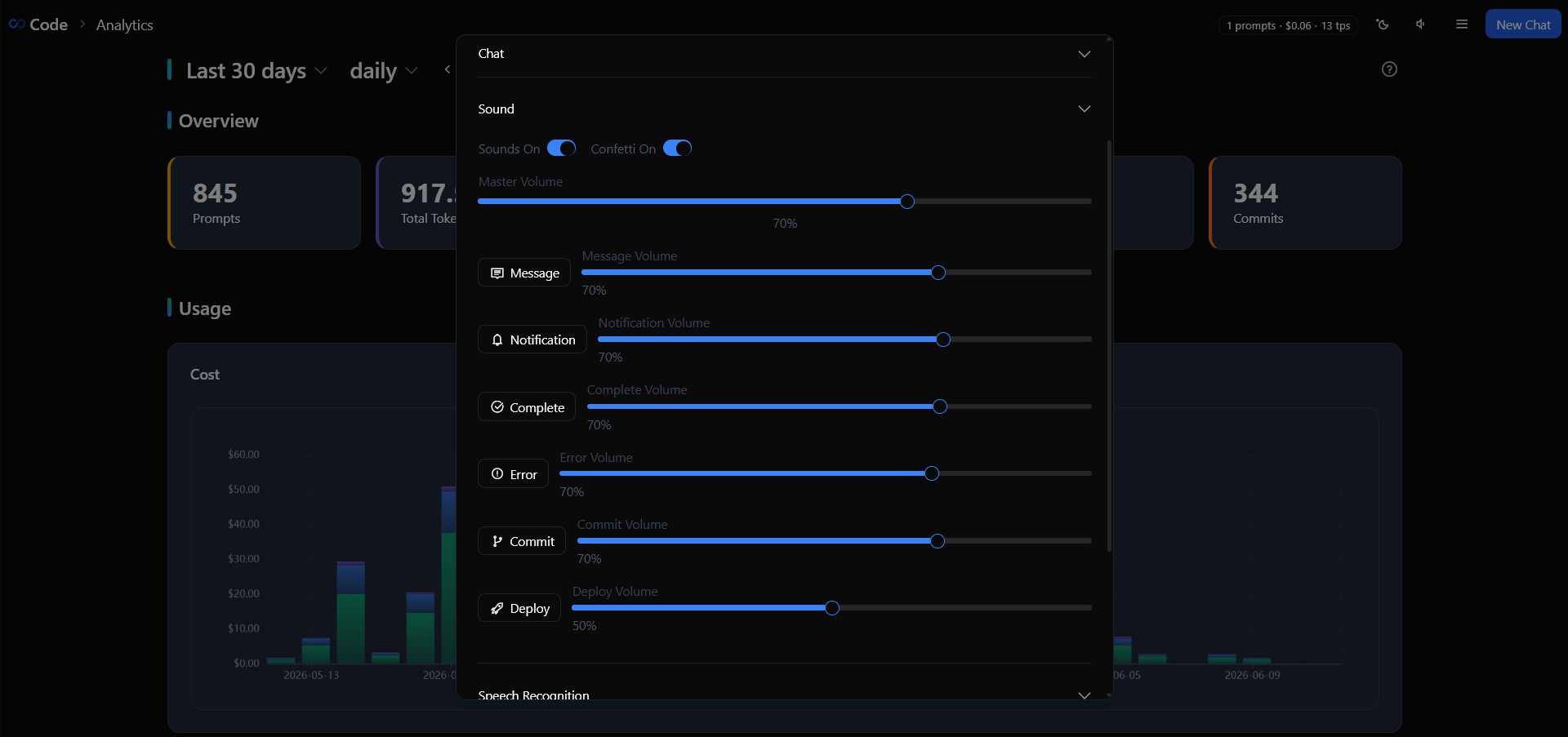This screenshot has width=1568, height=737.
Task: Click the Master Volume 70% value
Action: pos(785,224)
